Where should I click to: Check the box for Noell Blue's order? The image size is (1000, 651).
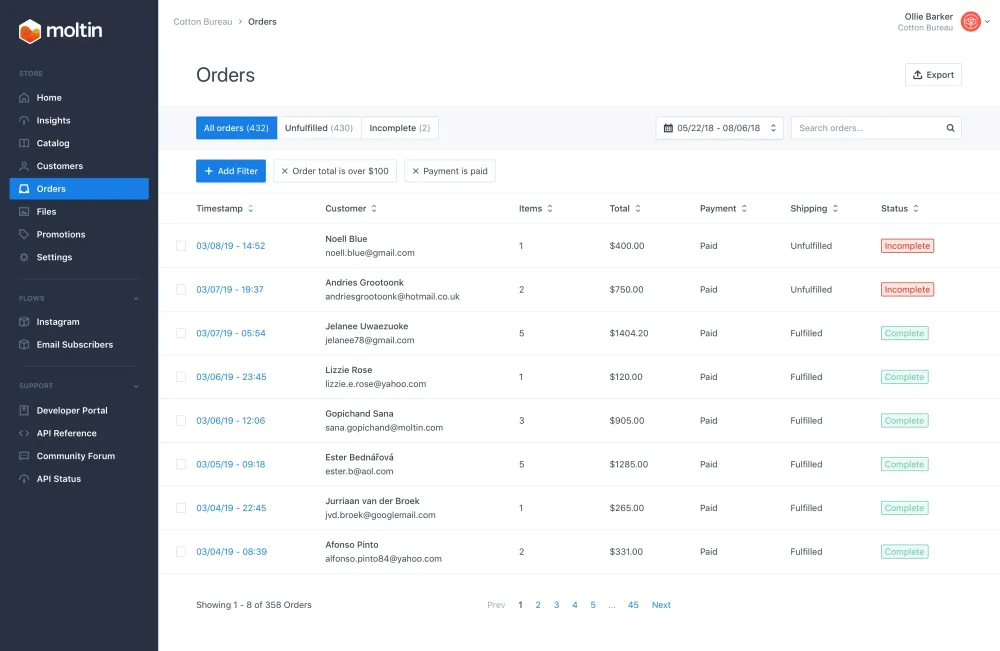click(181, 246)
